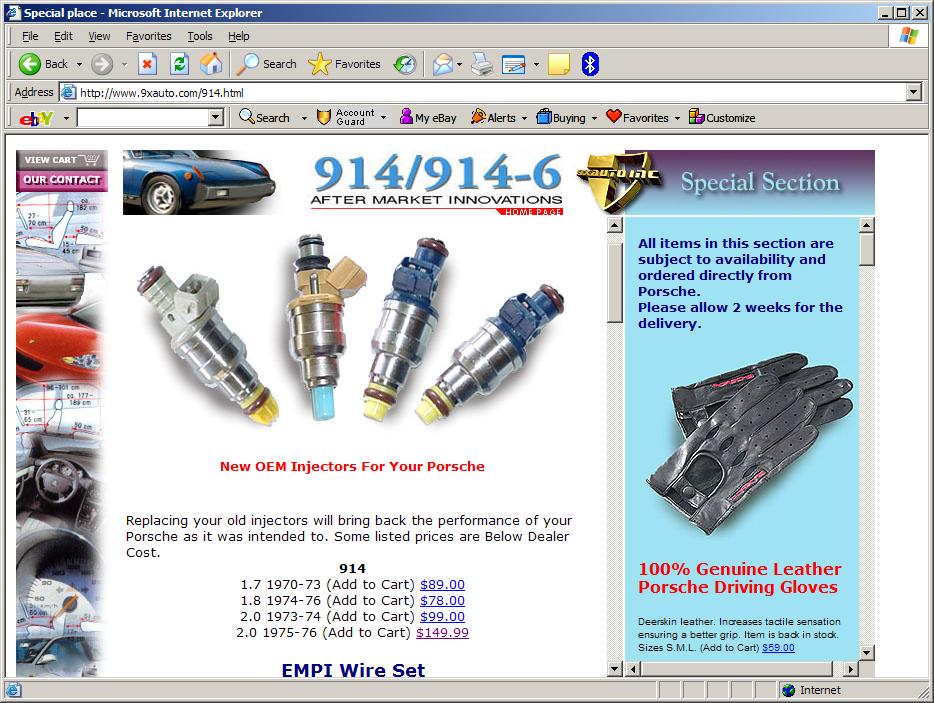Click the main content vertical scrollbar thumb
The image size is (934, 703).
pyautogui.click(x=614, y=277)
